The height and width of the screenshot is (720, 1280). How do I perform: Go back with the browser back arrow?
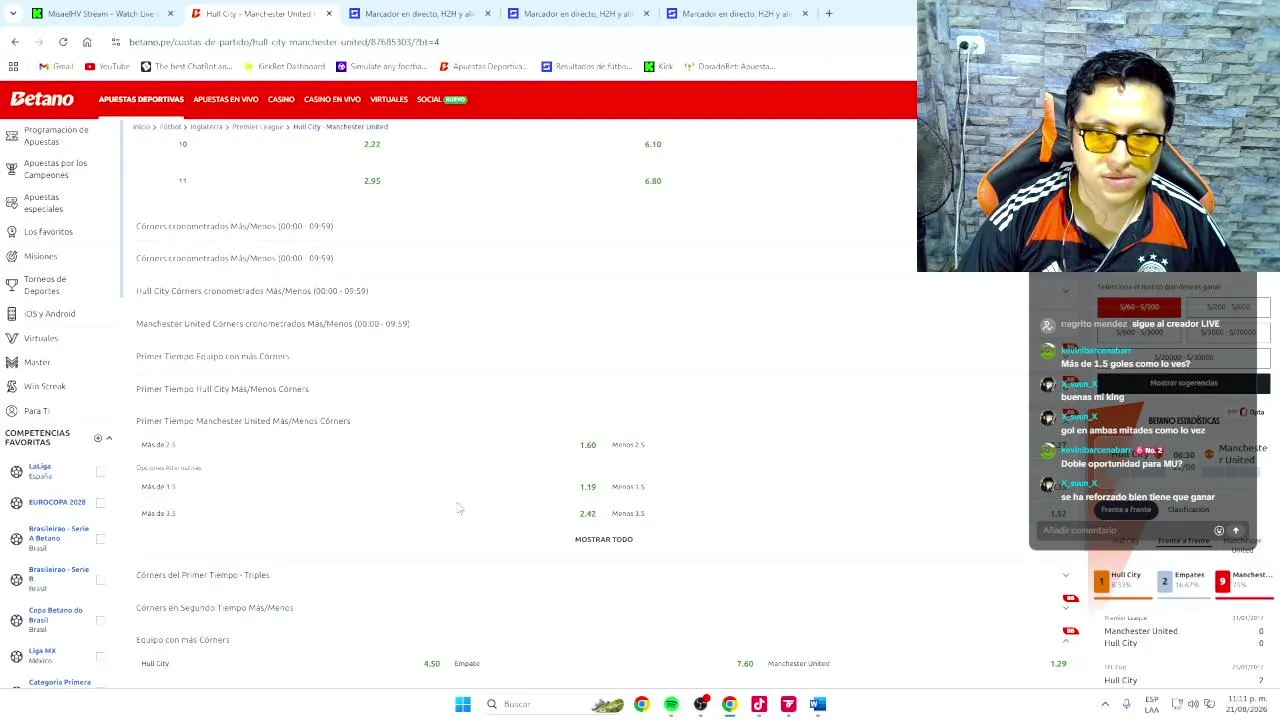[15, 42]
